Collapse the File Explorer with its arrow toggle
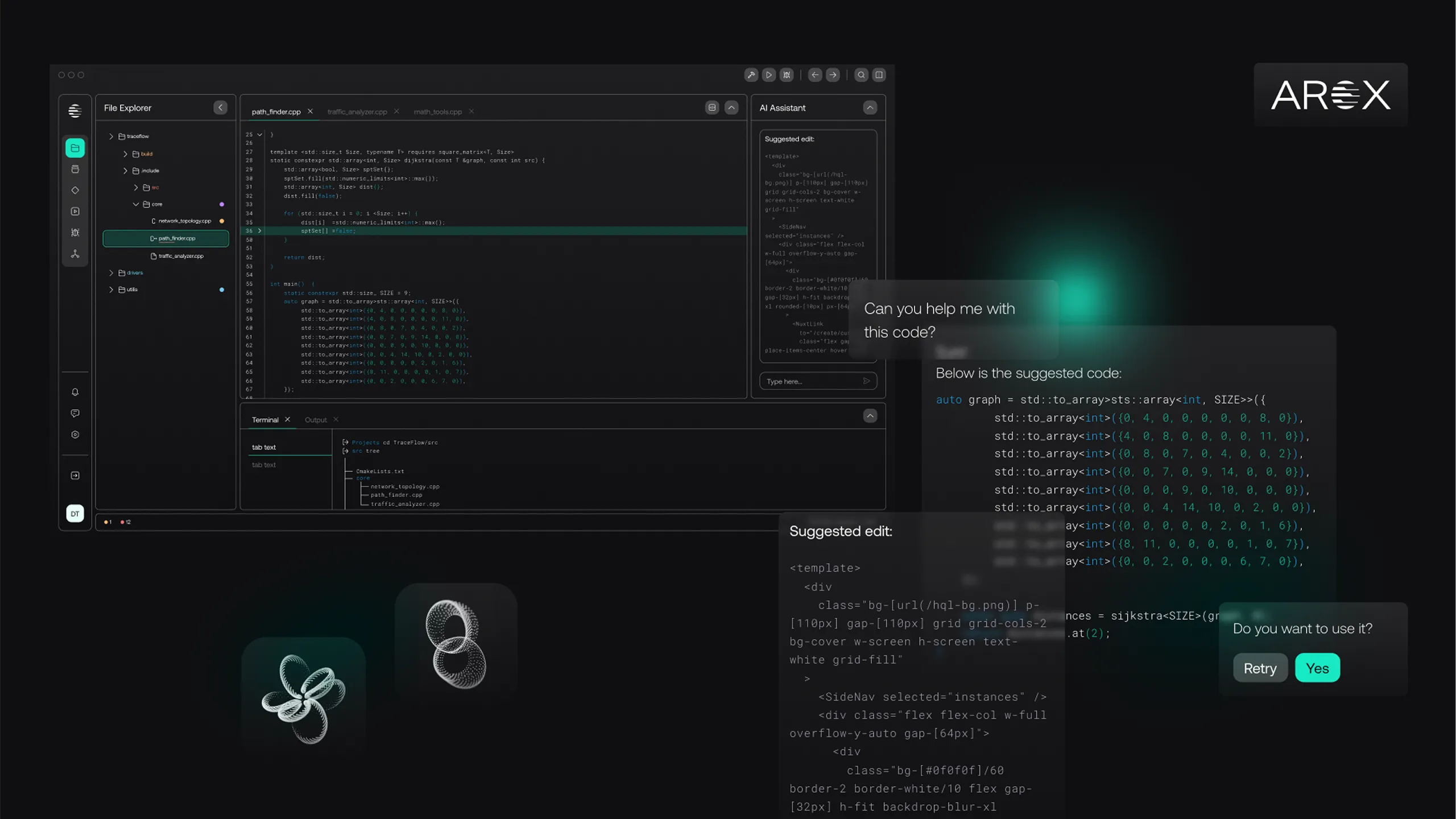This screenshot has height=819, width=1456. (221, 107)
